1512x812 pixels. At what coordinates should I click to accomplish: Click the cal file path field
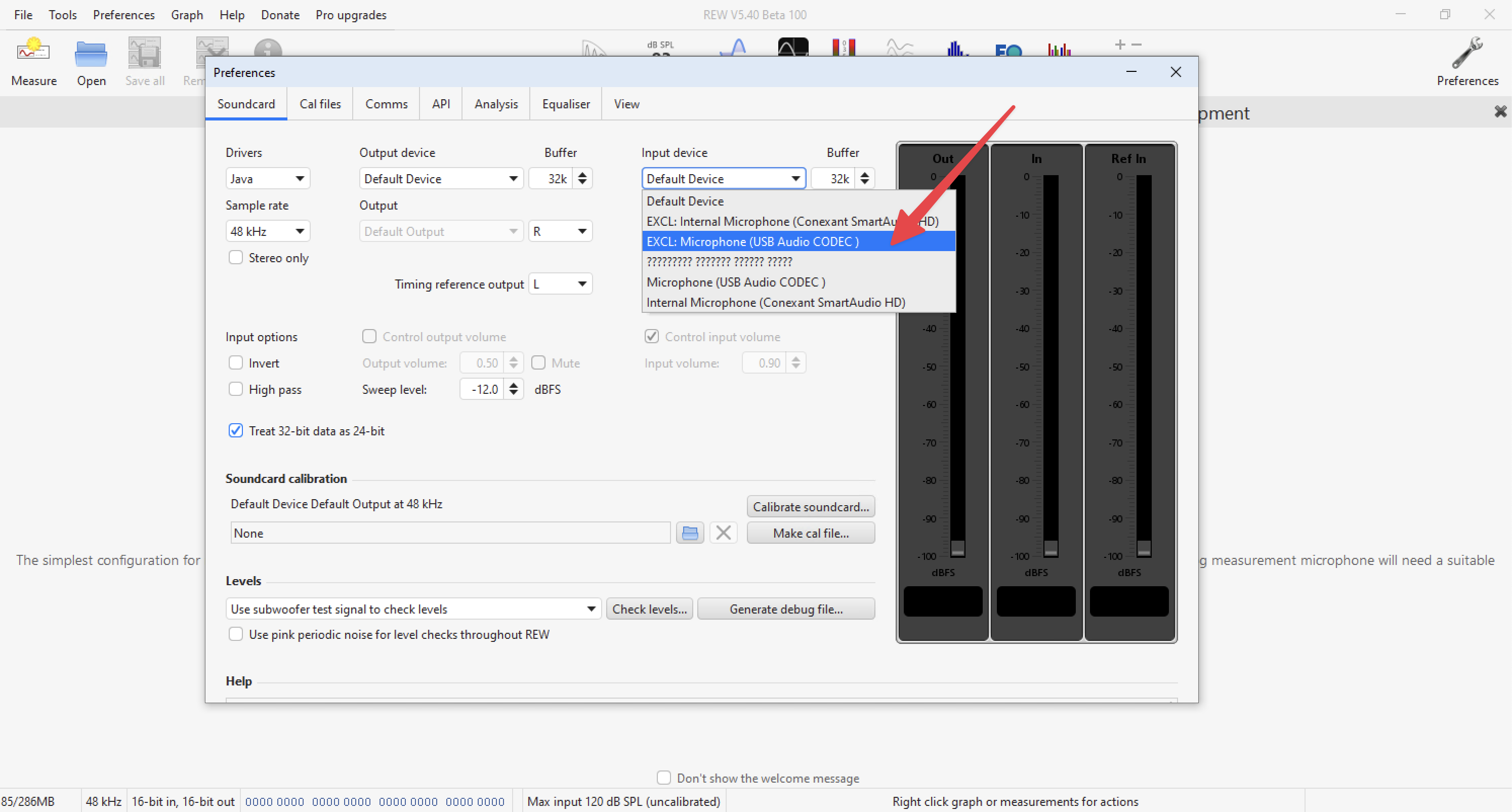(x=450, y=533)
